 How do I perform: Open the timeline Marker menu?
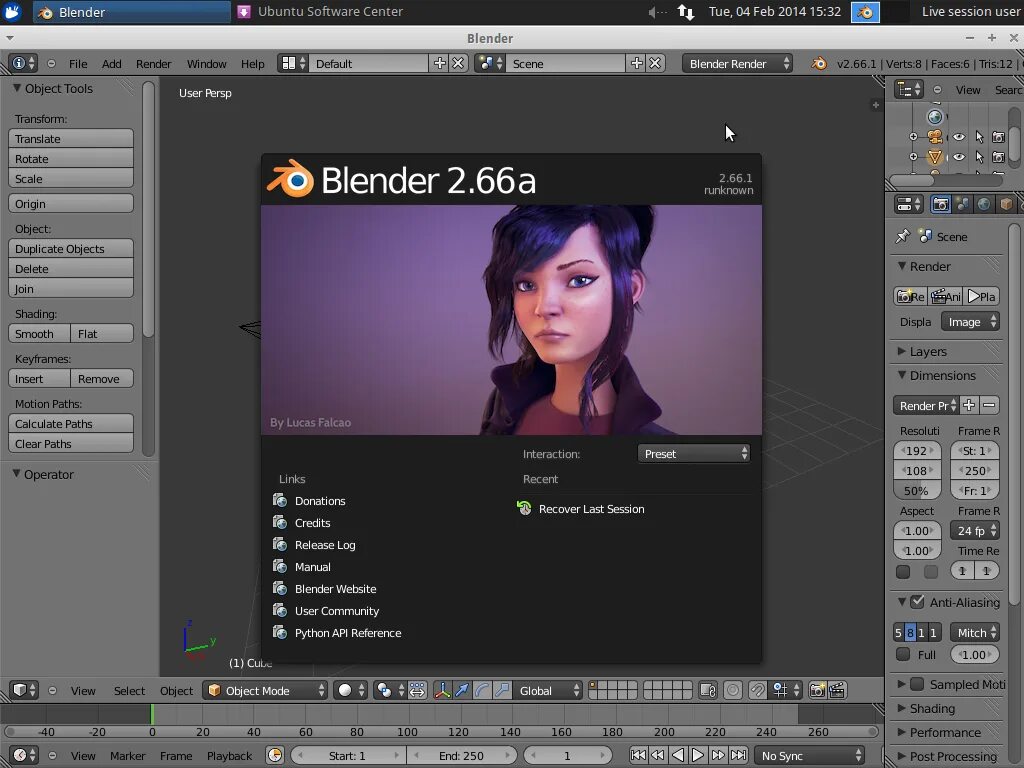click(x=127, y=756)
